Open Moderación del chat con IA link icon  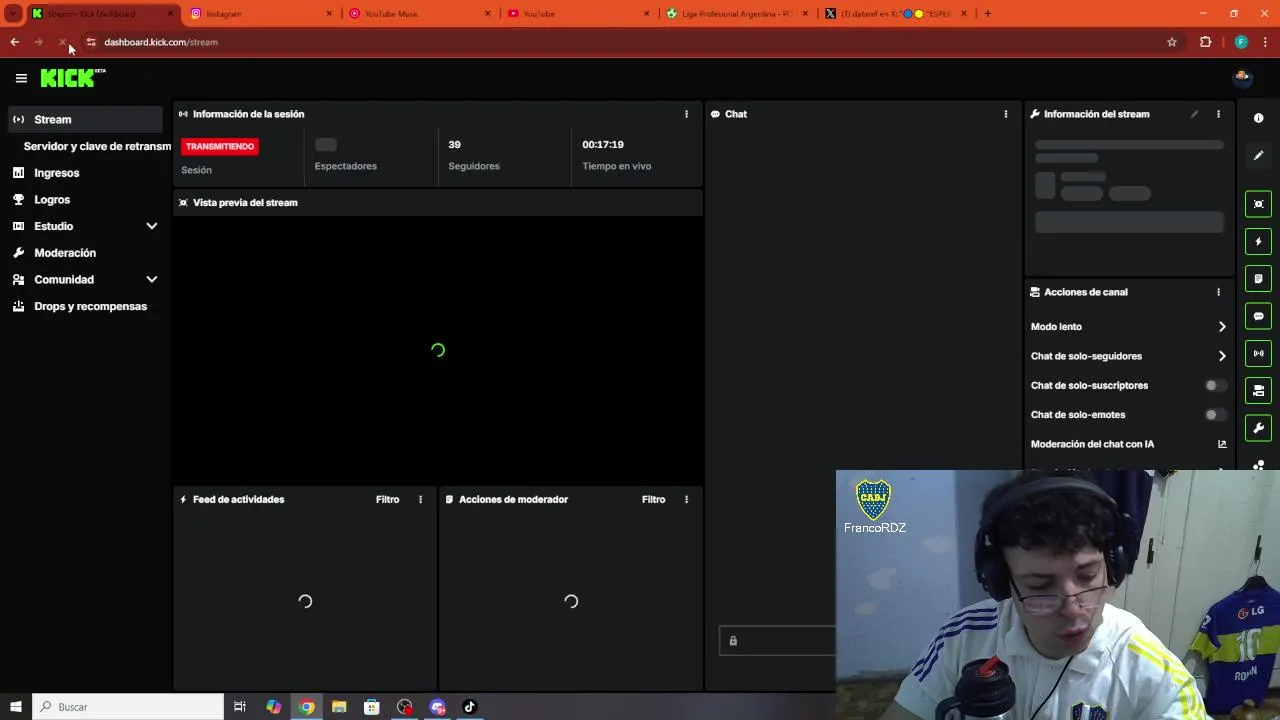[x=1222, y=444]
